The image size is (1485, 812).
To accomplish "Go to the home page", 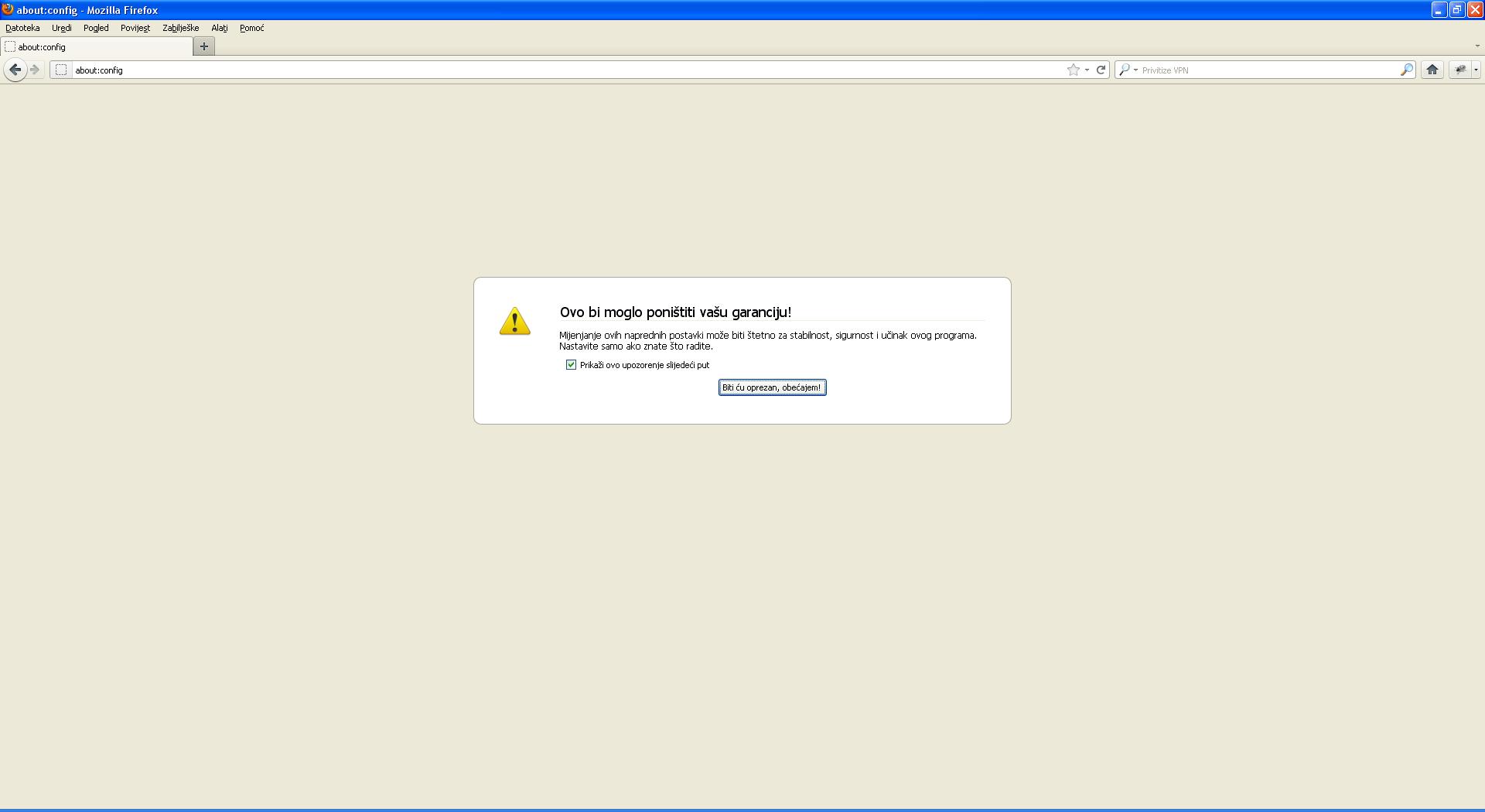I will [x=1432, y=70].
